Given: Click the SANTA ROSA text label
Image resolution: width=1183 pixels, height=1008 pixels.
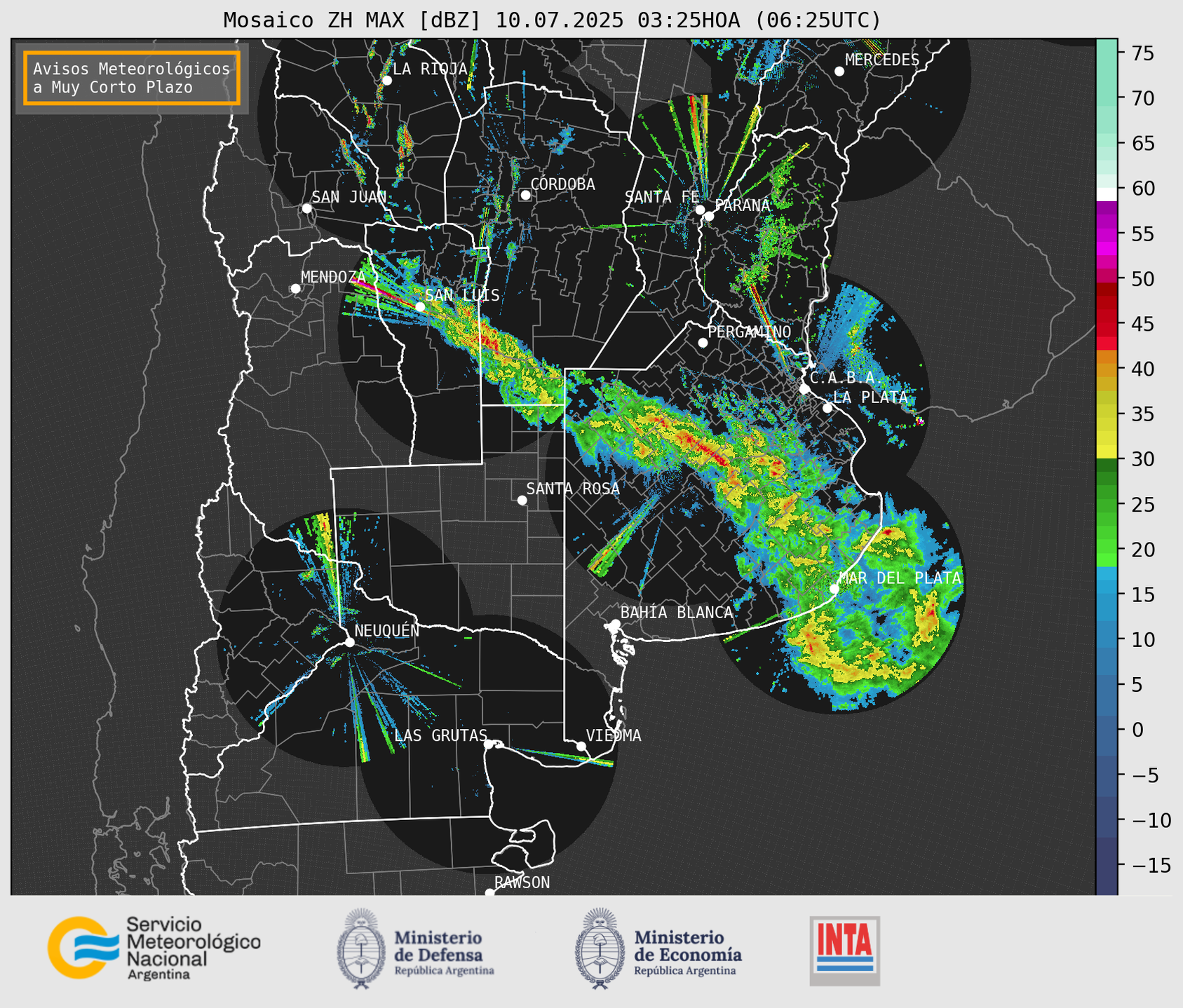Looking at the screenshot, I should [573, 489].
